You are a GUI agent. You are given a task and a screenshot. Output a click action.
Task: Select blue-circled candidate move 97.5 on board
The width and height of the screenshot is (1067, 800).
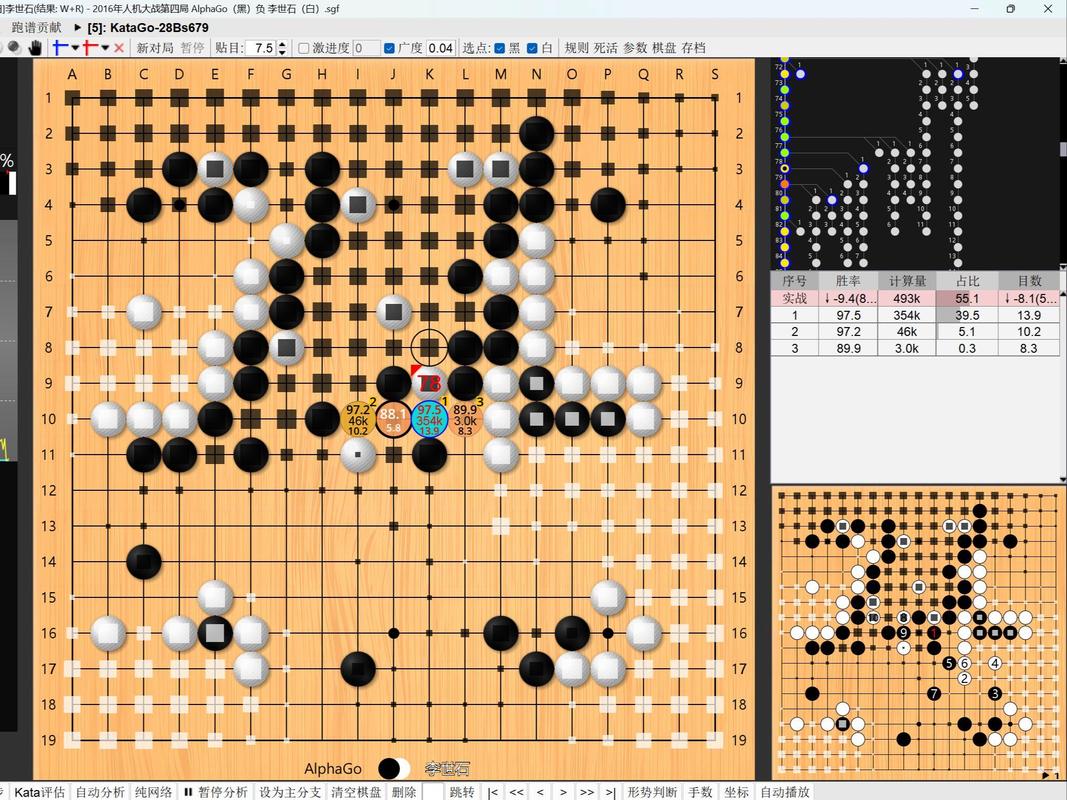coord(429,419)
